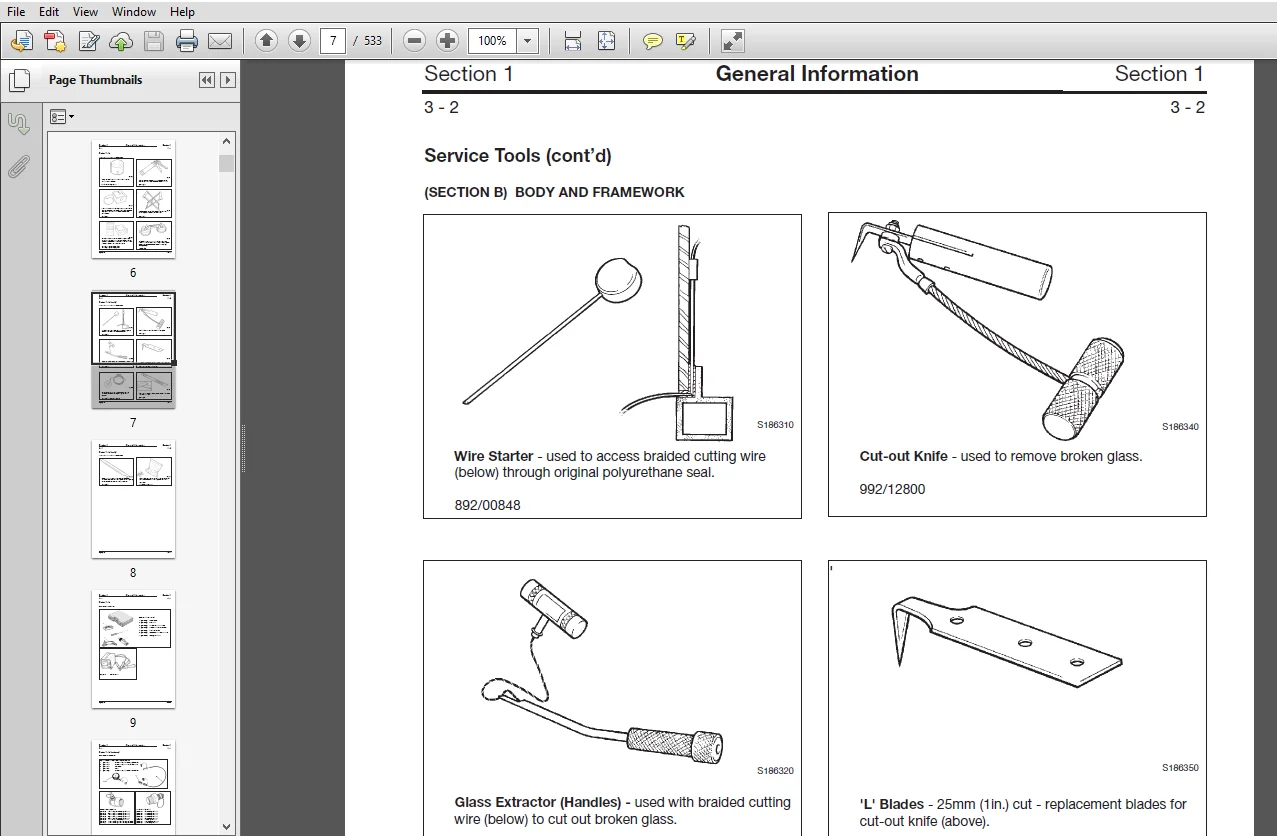Open the thumbnails options dropdown
Screen dimensions: 1277x836
(x=62, y=117)
